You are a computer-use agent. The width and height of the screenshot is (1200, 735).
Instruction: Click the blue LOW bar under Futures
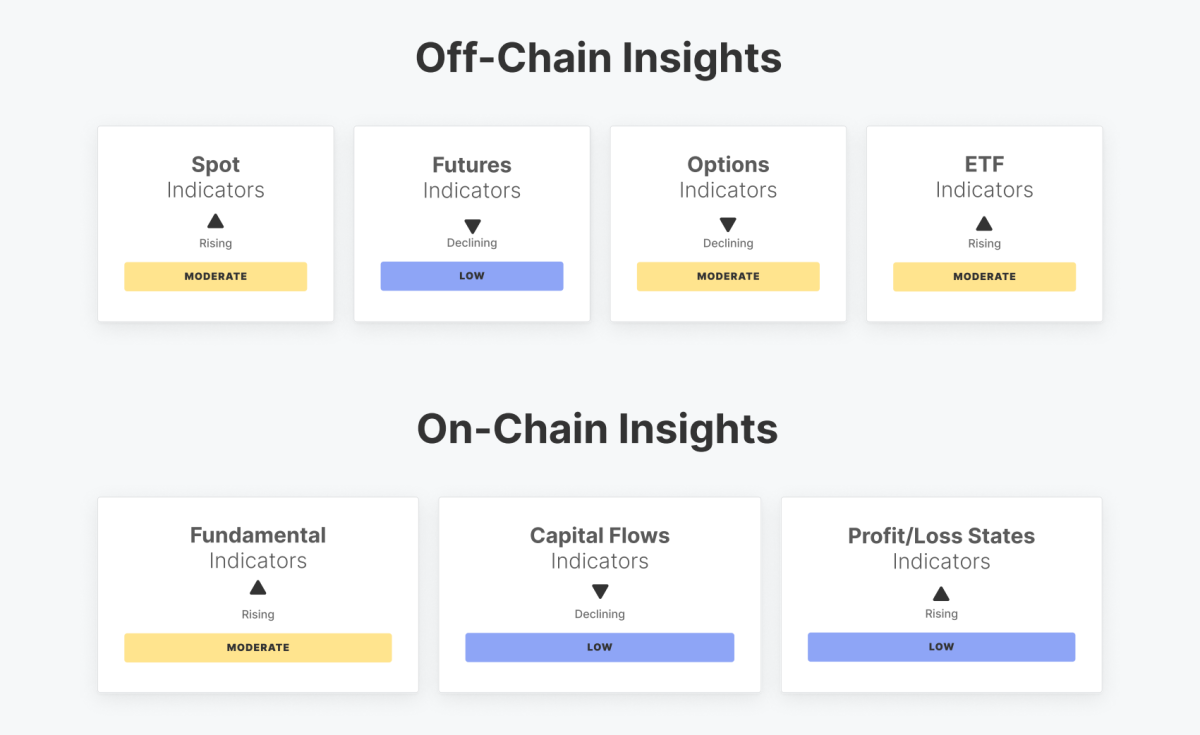tap(472, 277)
